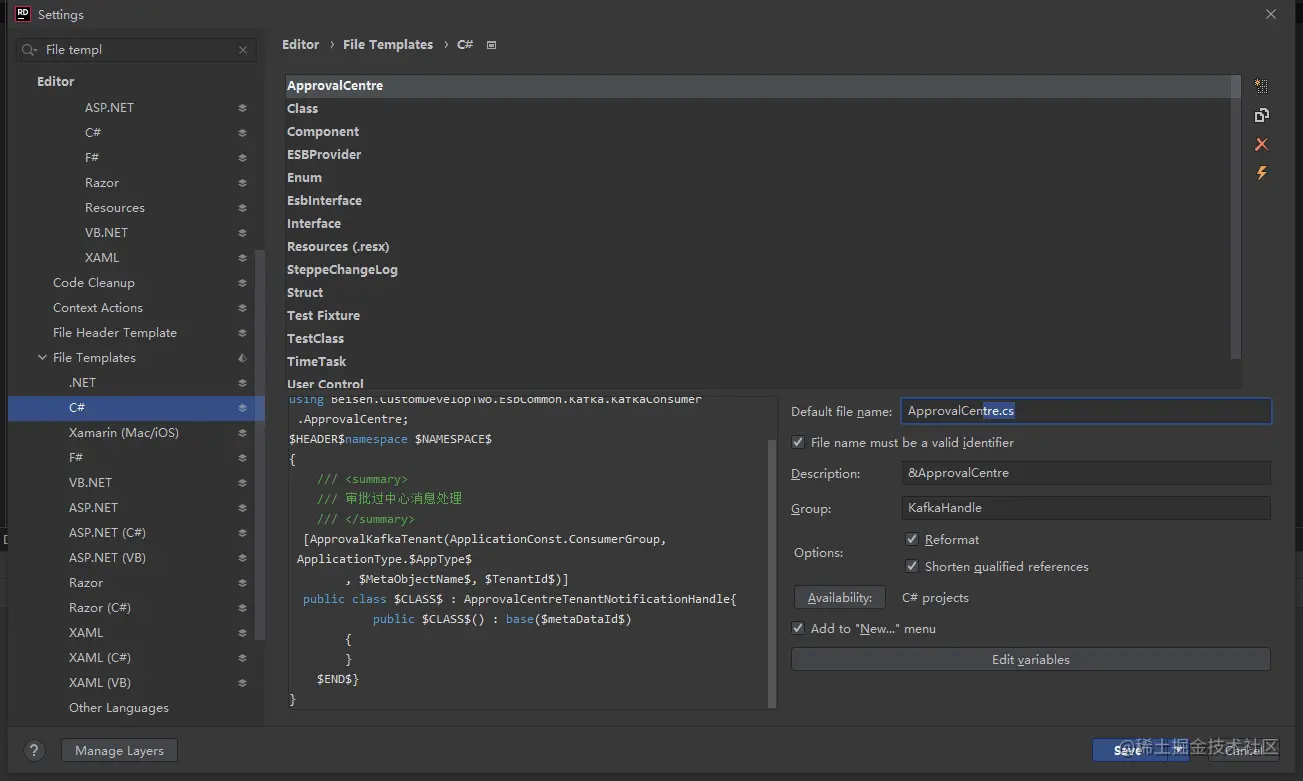Collapse the File Templates tree node

click(x=42, y=358)
